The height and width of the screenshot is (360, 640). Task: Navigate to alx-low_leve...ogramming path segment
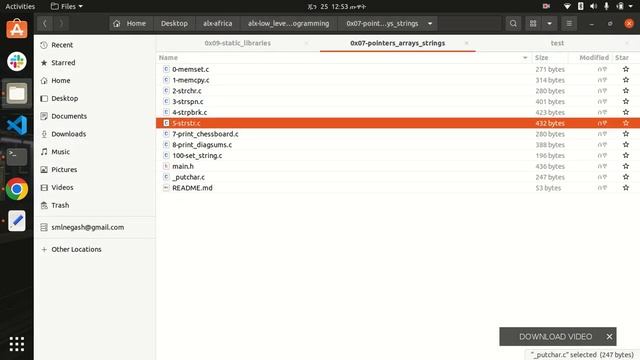[289, 24]
